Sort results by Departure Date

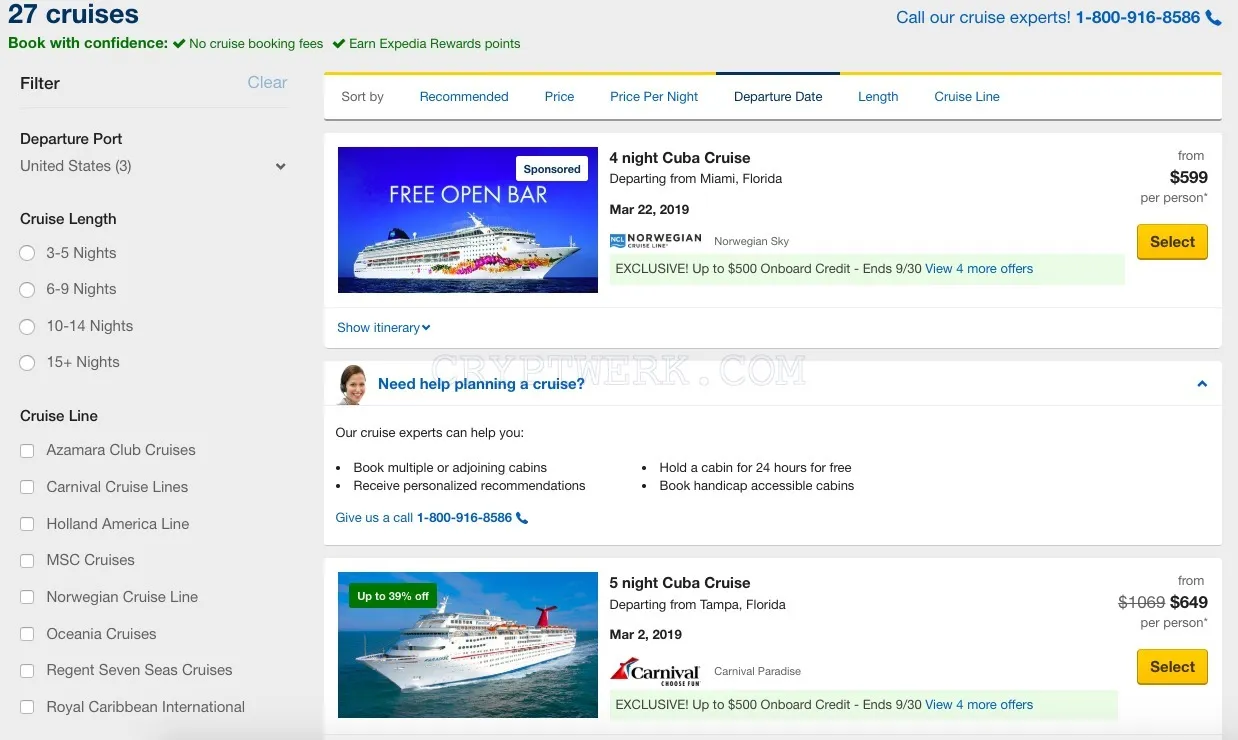tap(778, 97)
